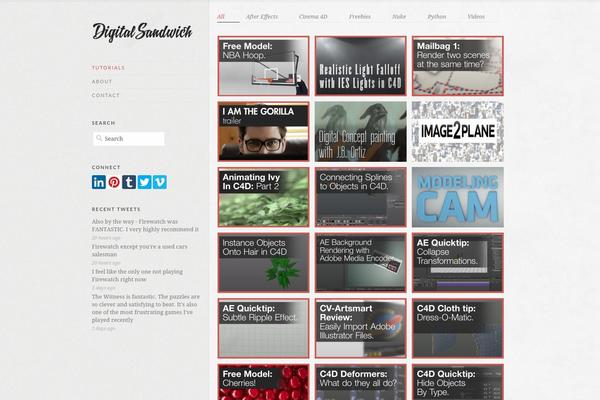Click the magnifier icon in search box

pyautogui.click(x=99, y=138)
